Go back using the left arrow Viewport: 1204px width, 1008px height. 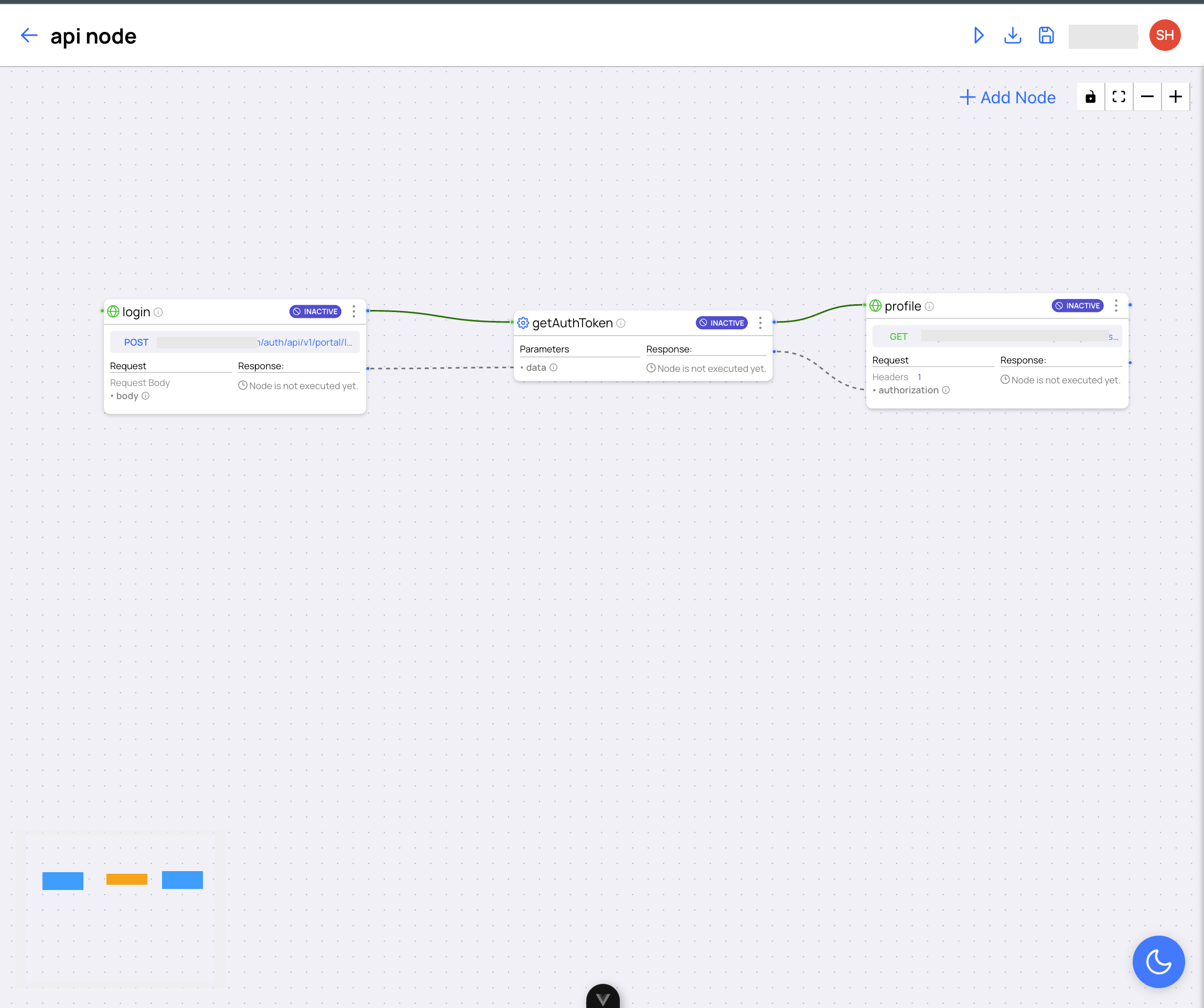(29, 36)
